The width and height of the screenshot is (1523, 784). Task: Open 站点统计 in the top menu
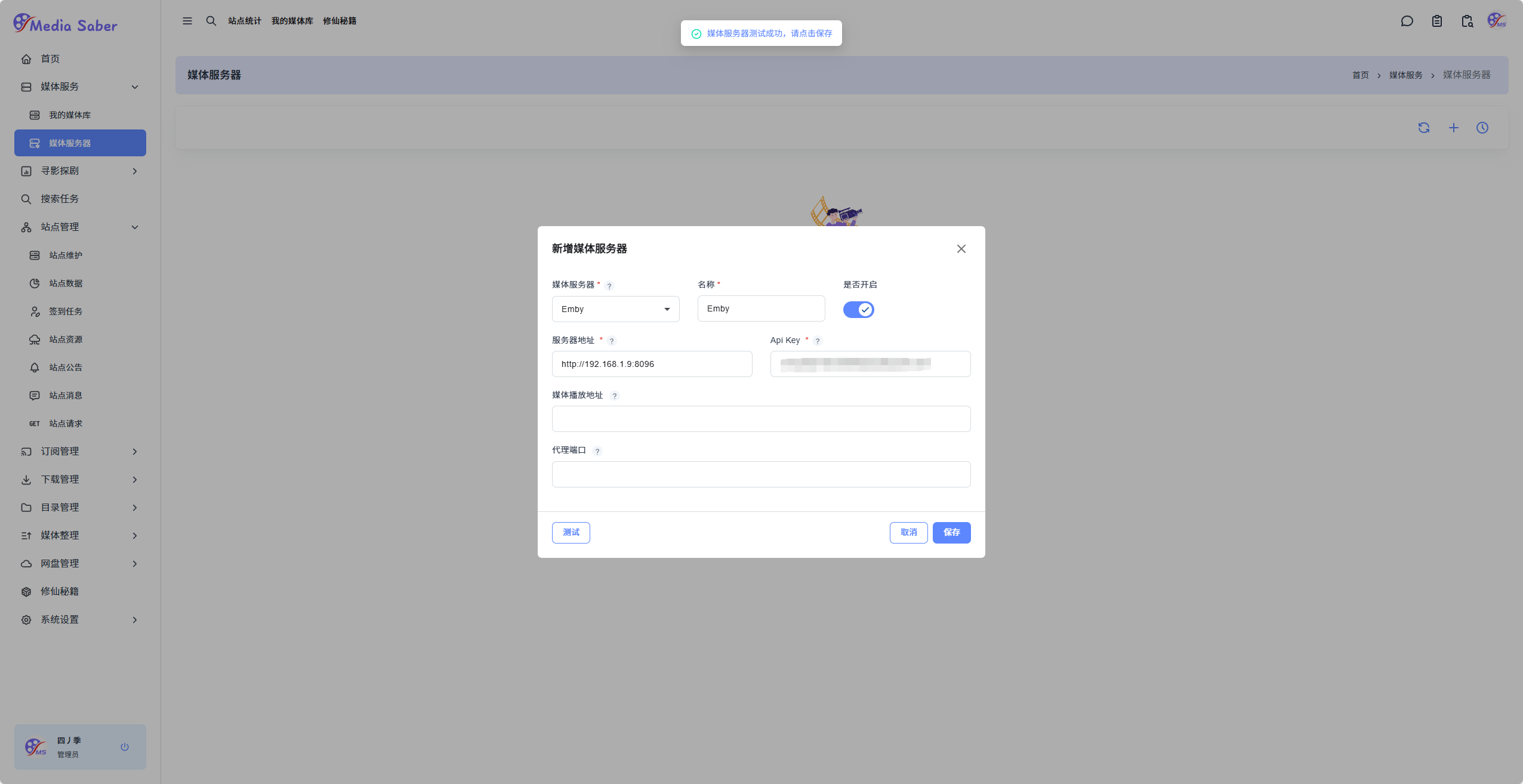pos(245,21)
